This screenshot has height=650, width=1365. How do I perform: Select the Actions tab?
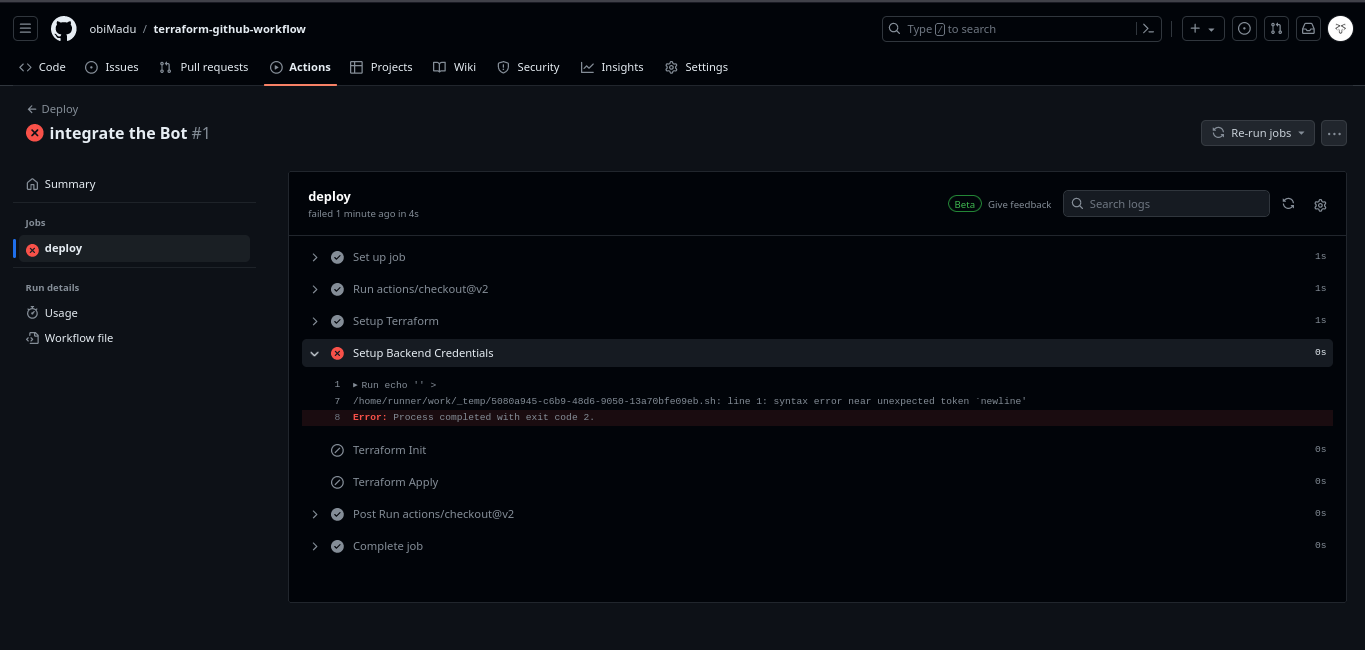click(300, 67)
